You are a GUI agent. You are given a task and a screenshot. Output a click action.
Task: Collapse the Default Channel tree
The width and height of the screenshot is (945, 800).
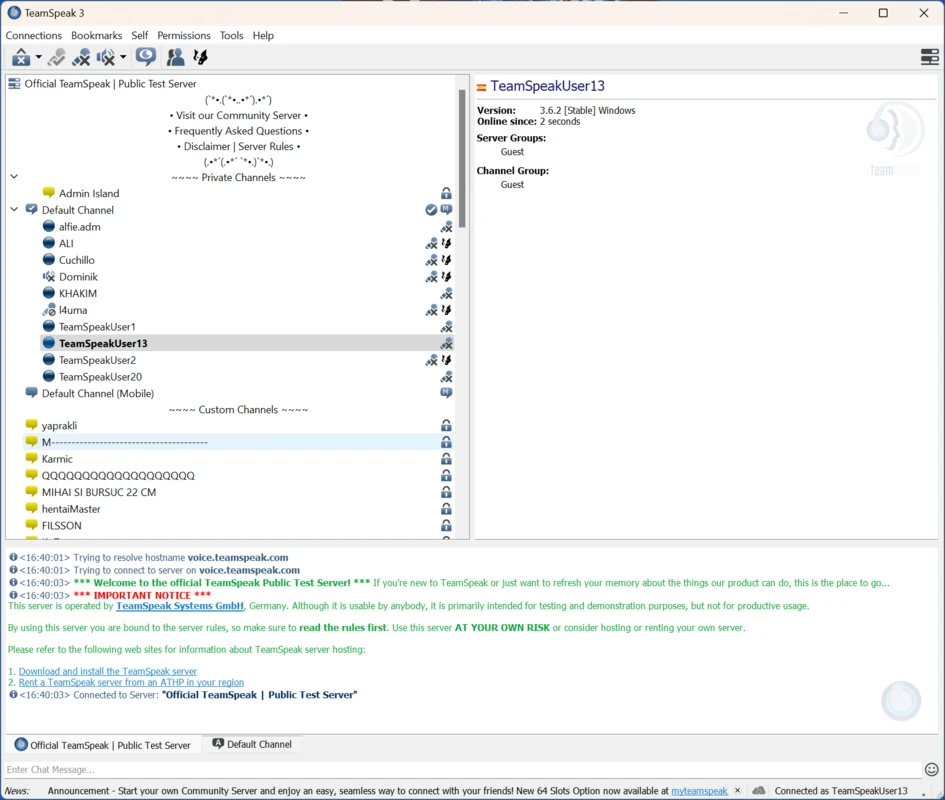[13, 210]
